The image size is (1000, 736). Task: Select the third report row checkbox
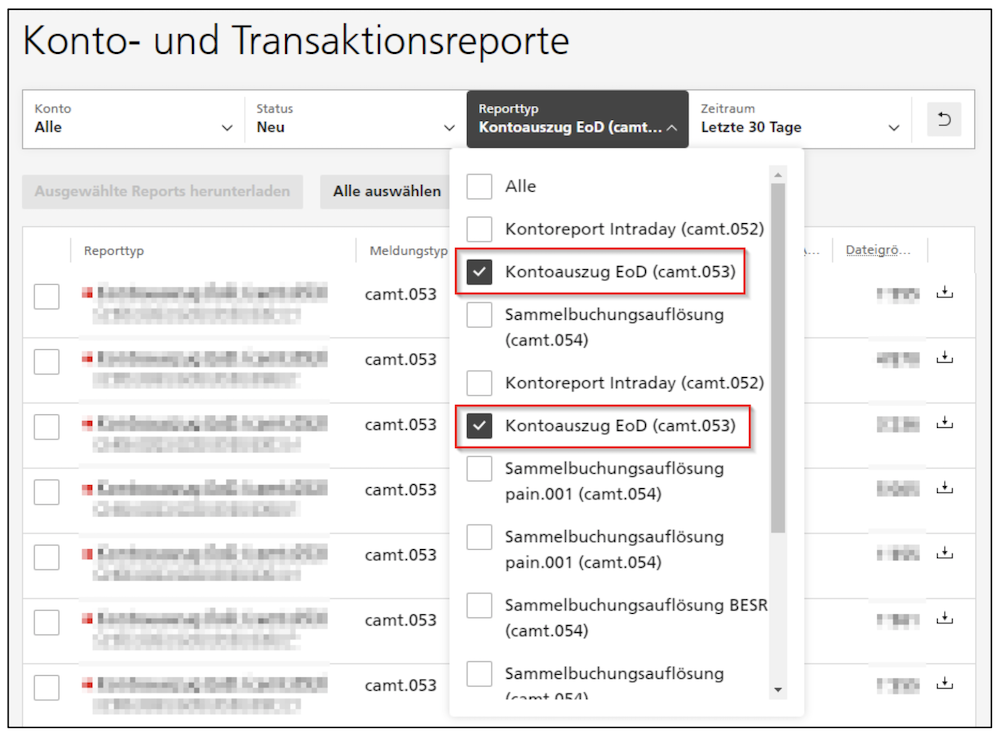pos(47,427)
